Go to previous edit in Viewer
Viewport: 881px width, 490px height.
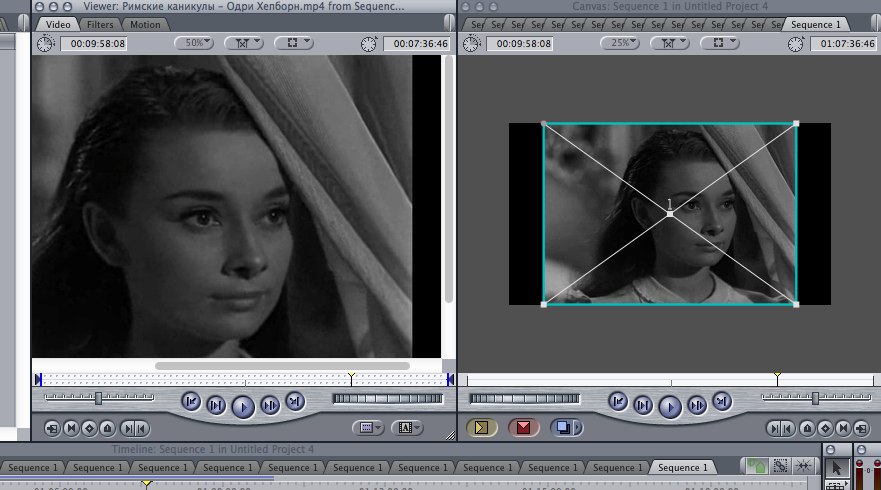(191, 401)
